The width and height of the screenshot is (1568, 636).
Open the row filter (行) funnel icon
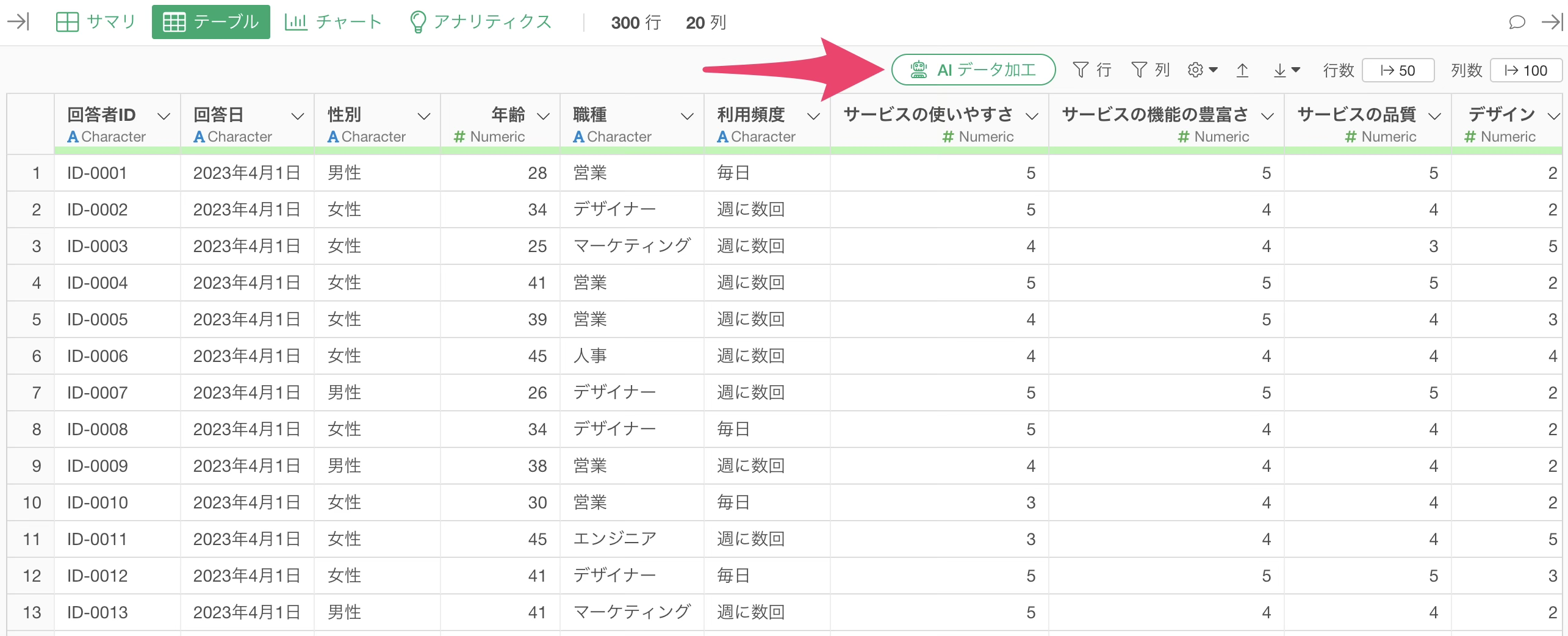pos(1091,70)
